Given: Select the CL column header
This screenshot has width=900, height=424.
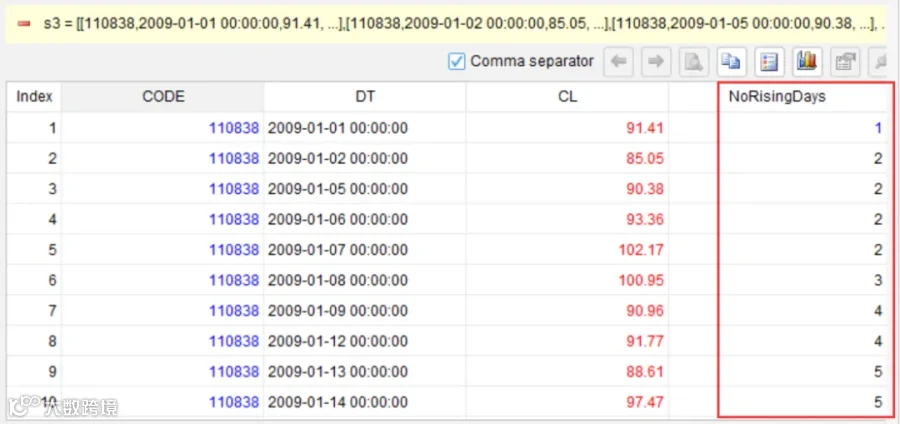Looking at the screenshot, I should (567, 96).
